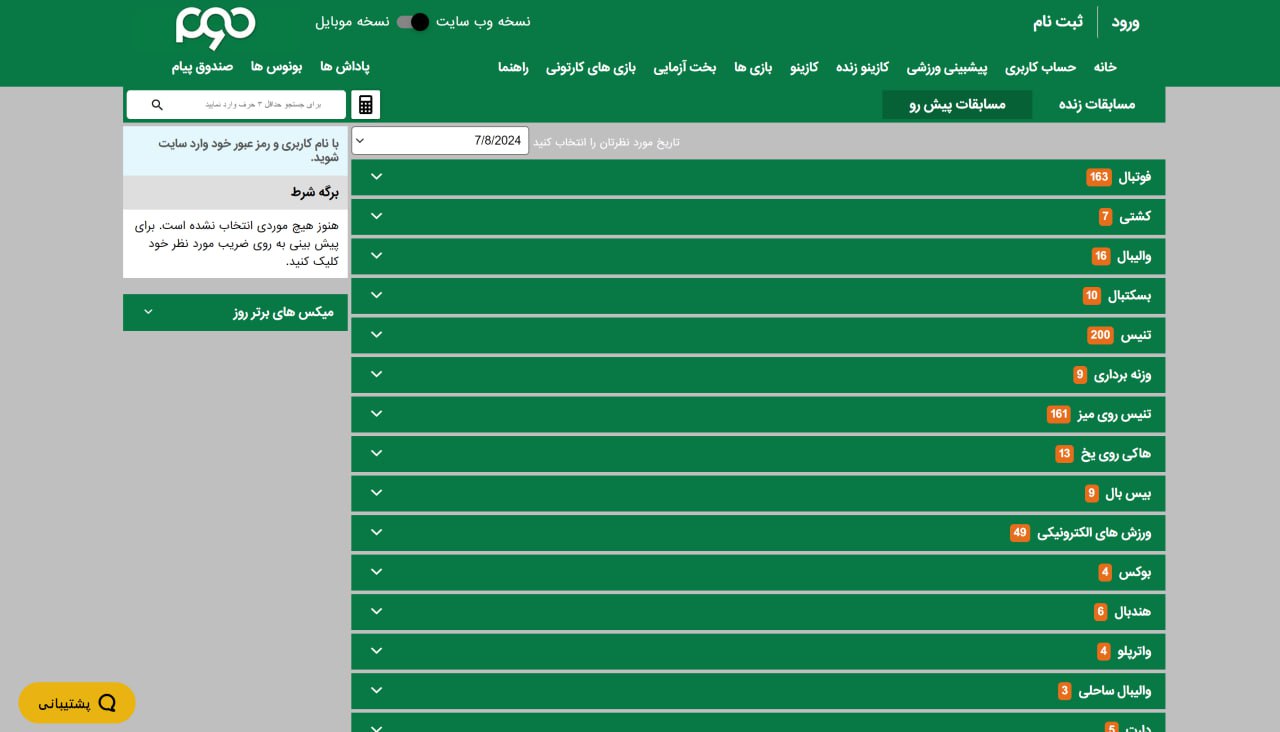Expand the میکس های برتر روز panel
Viewport: 1280px width, 732px height.
pos(235,312)
